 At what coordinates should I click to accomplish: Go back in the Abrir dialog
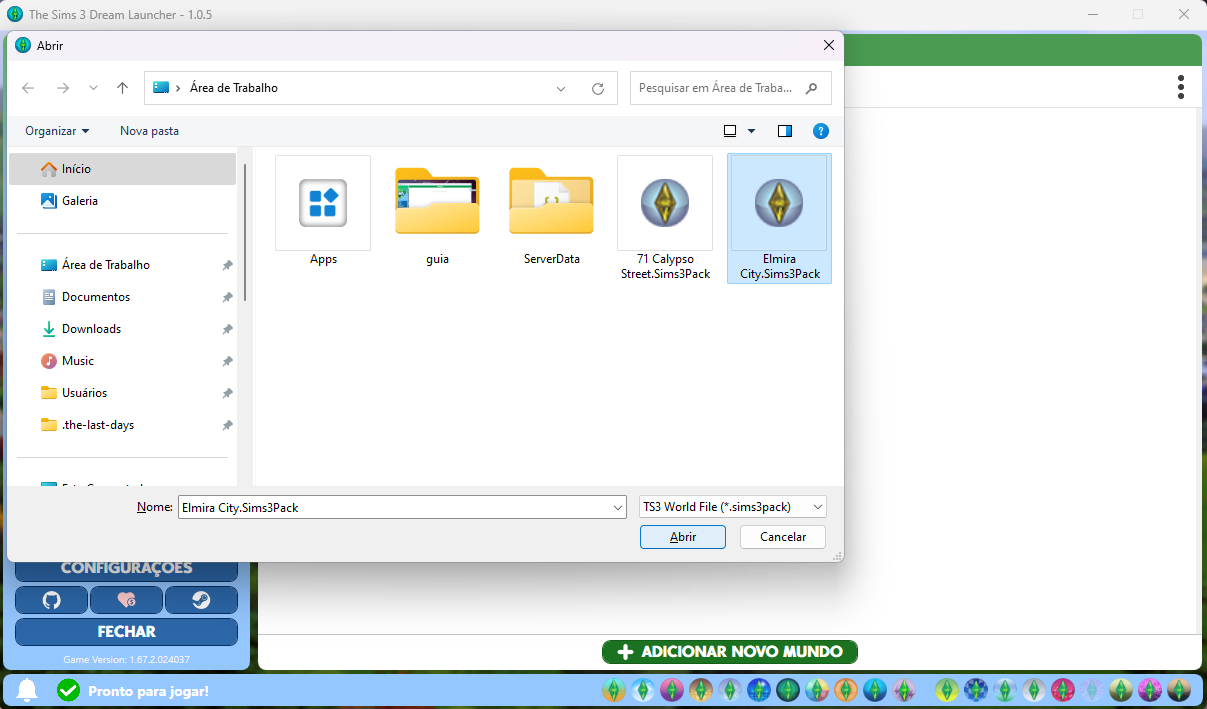[28, 88]
